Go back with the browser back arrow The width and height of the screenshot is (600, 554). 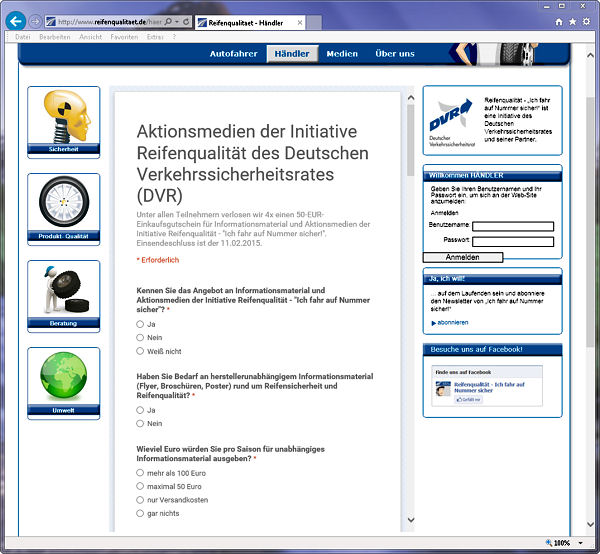click(x=16, y=21)
